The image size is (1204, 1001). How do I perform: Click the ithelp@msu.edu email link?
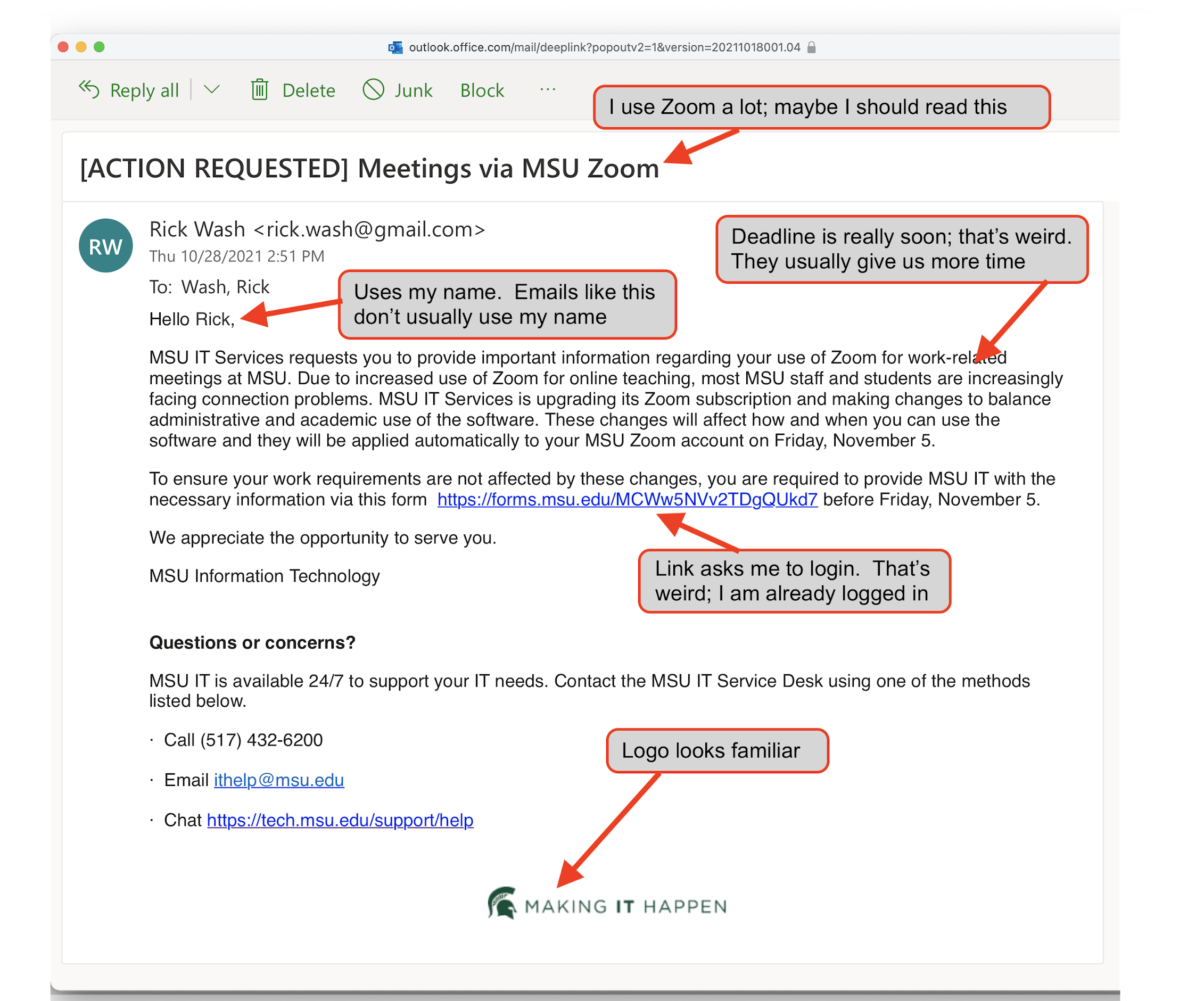coord(278,780)
